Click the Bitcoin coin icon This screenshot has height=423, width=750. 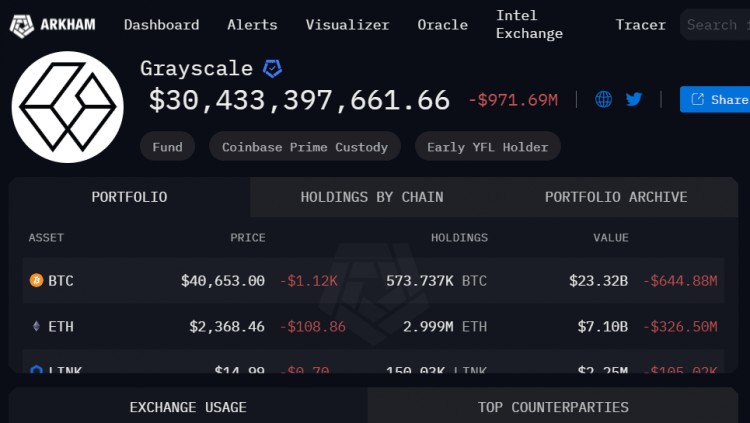point(36,280)
